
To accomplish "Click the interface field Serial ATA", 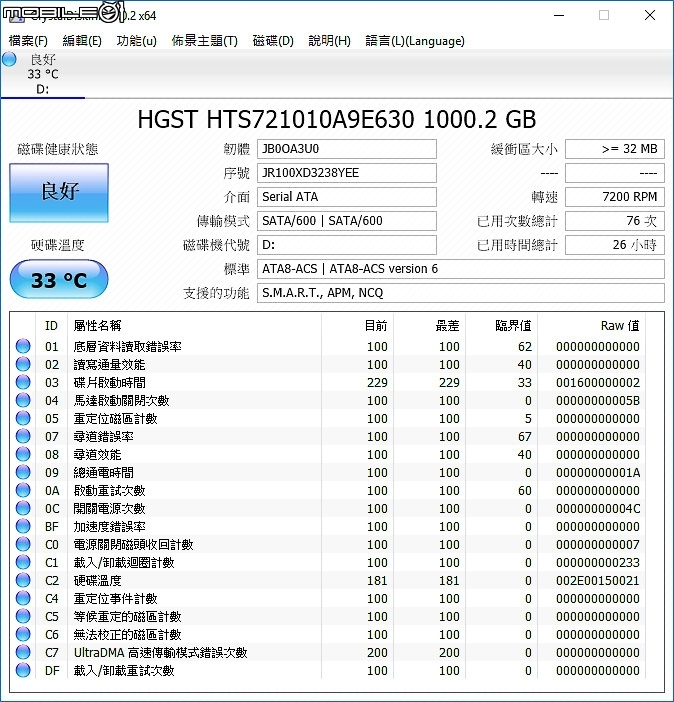I will 347,197.
